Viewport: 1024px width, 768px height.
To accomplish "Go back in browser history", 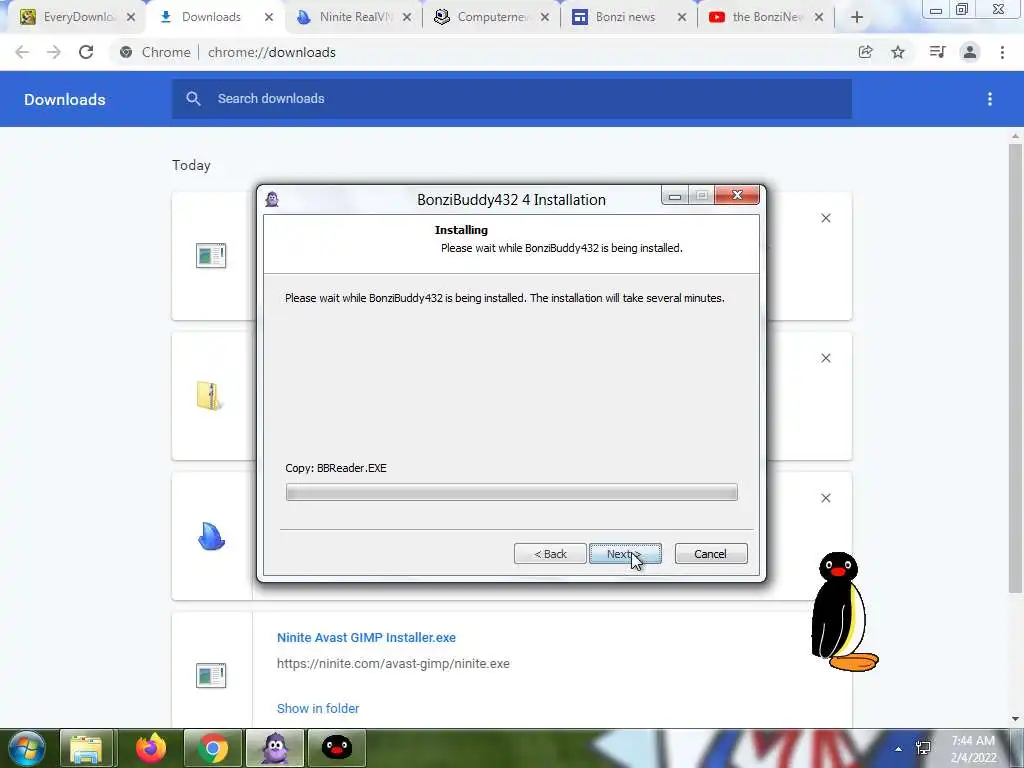I will click(22, 52).
